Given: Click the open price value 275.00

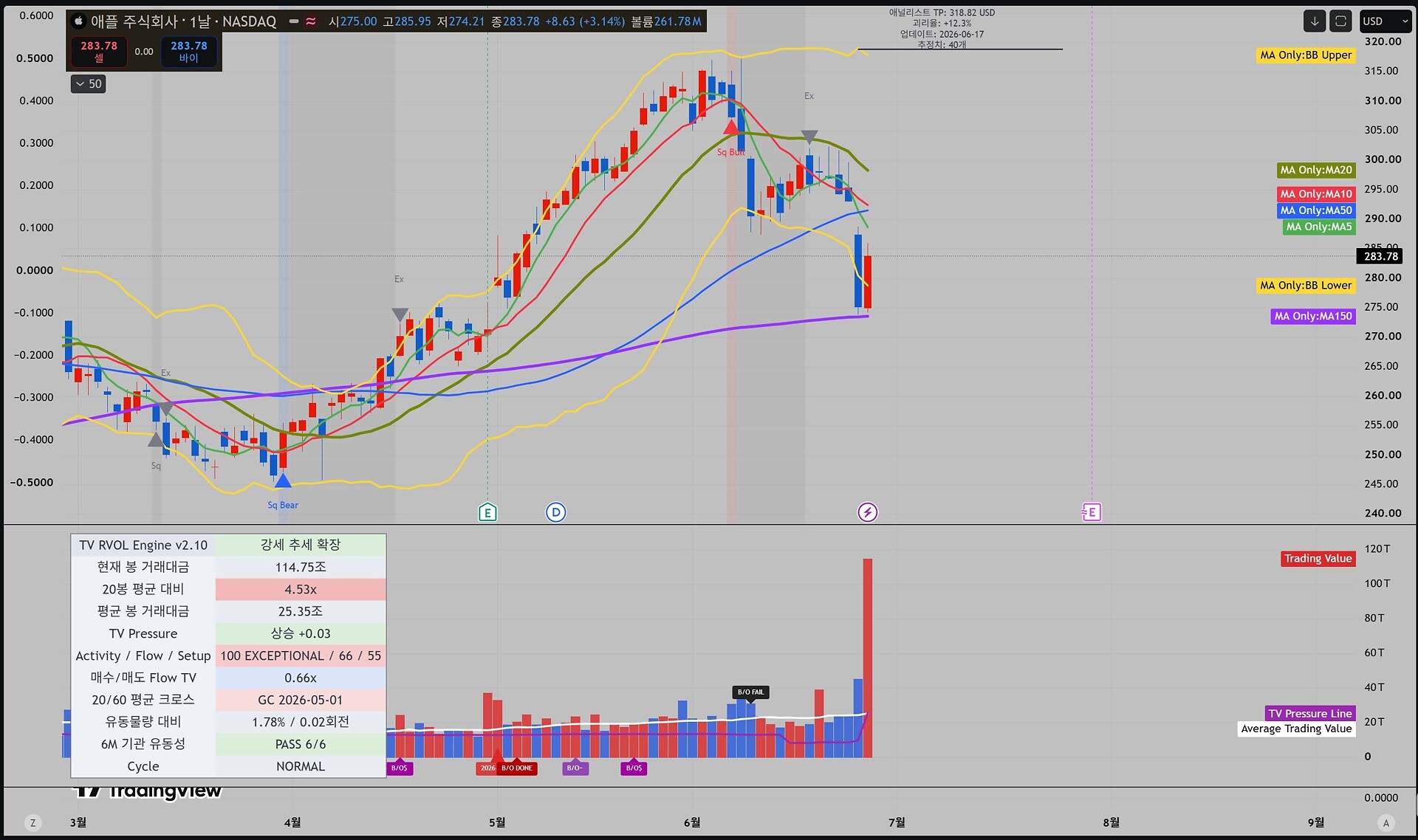Looking at the screenshot, I should 358,21.
